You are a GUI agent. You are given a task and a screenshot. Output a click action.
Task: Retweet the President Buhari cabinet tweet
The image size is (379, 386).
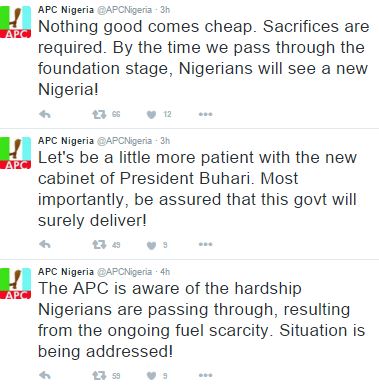(99, 245)
